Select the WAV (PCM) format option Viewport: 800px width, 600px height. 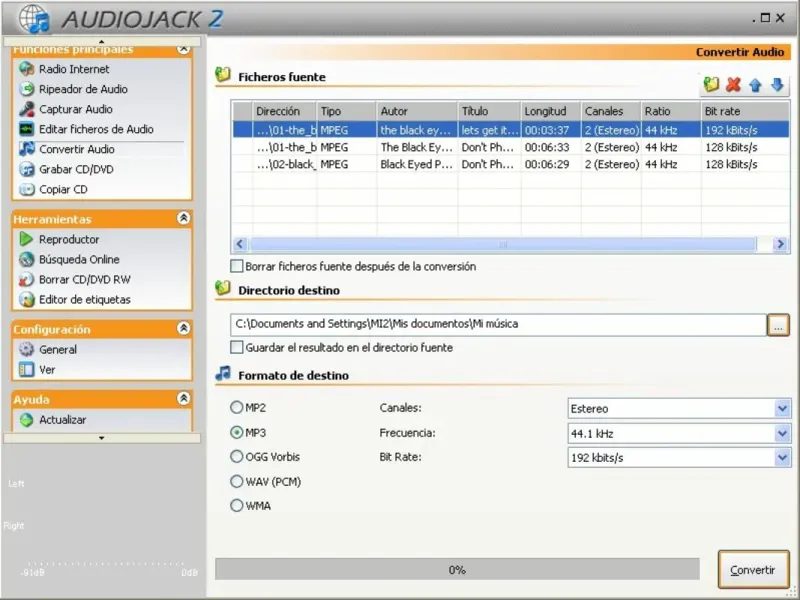pos(236,481)
